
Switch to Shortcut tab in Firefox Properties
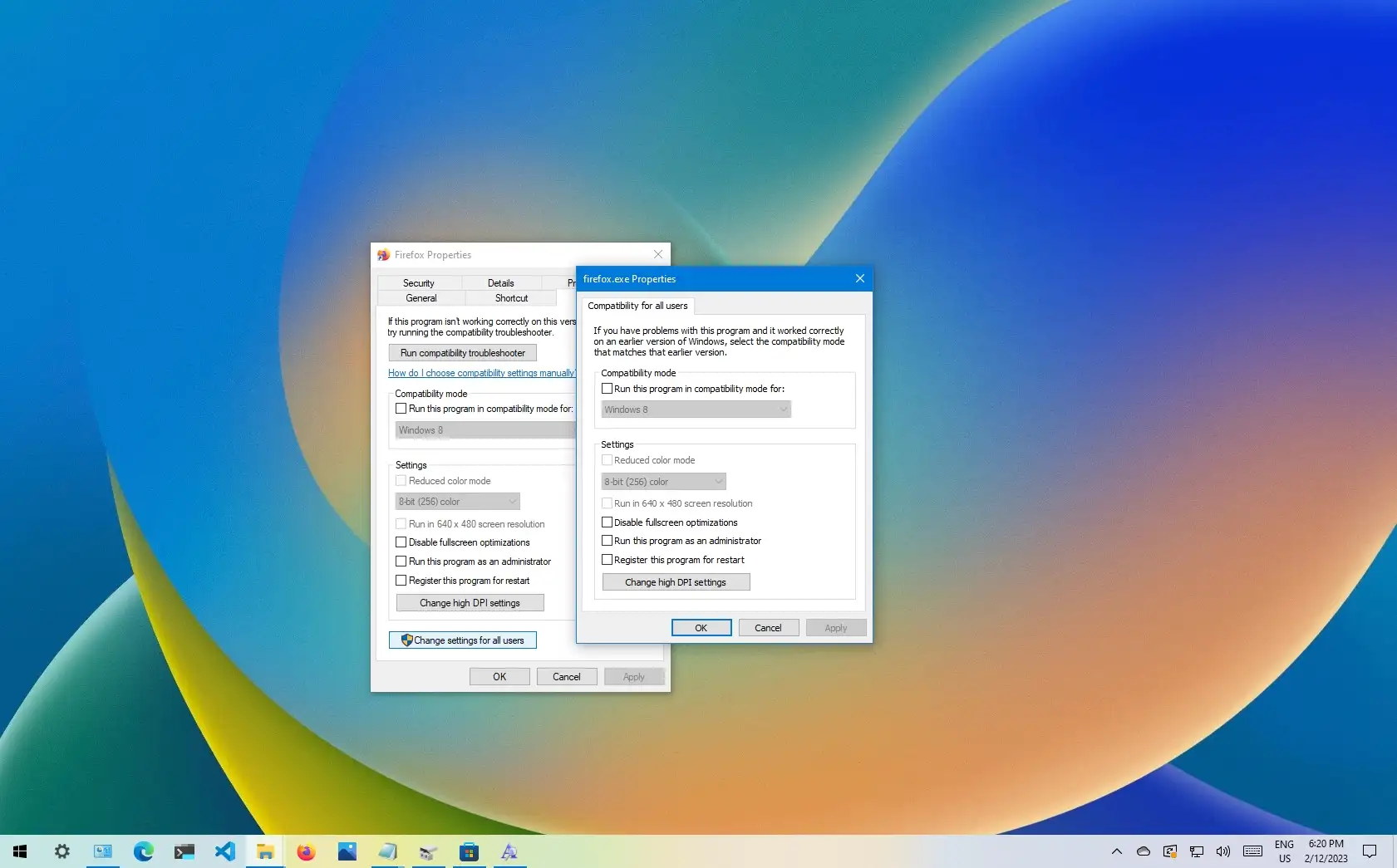click(512, 298)
